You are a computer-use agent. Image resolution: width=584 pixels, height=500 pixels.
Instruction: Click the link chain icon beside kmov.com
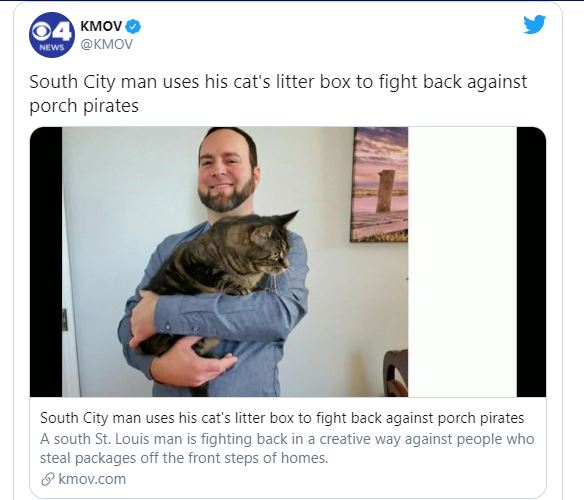coord(48,479)
